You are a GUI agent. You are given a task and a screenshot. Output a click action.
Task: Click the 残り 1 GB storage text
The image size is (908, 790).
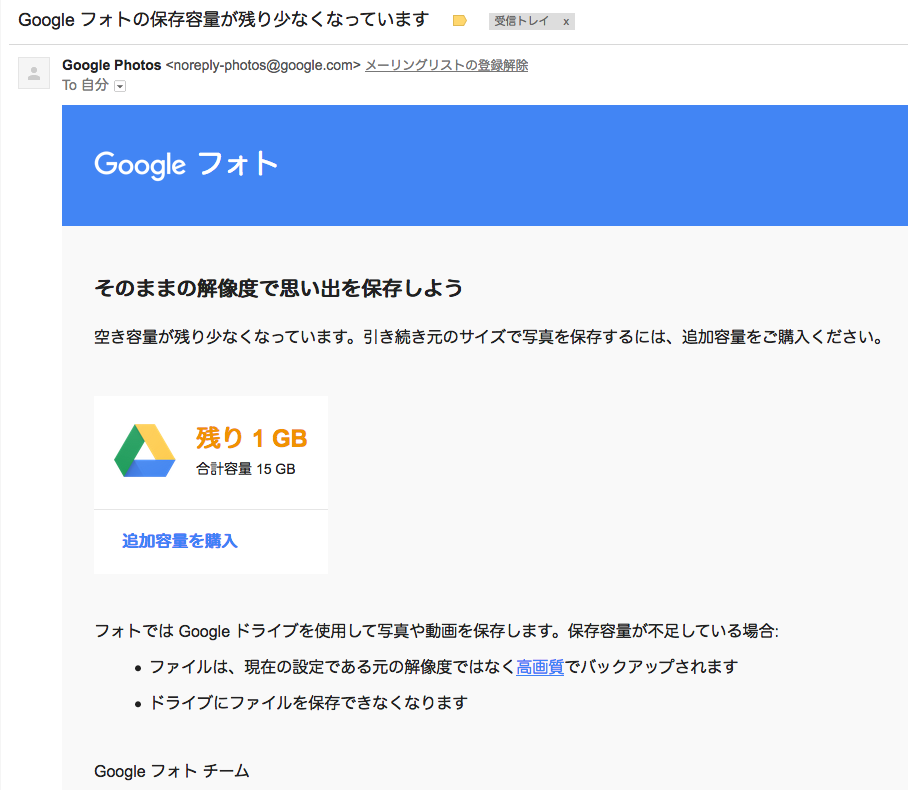[x=251, y=438]
